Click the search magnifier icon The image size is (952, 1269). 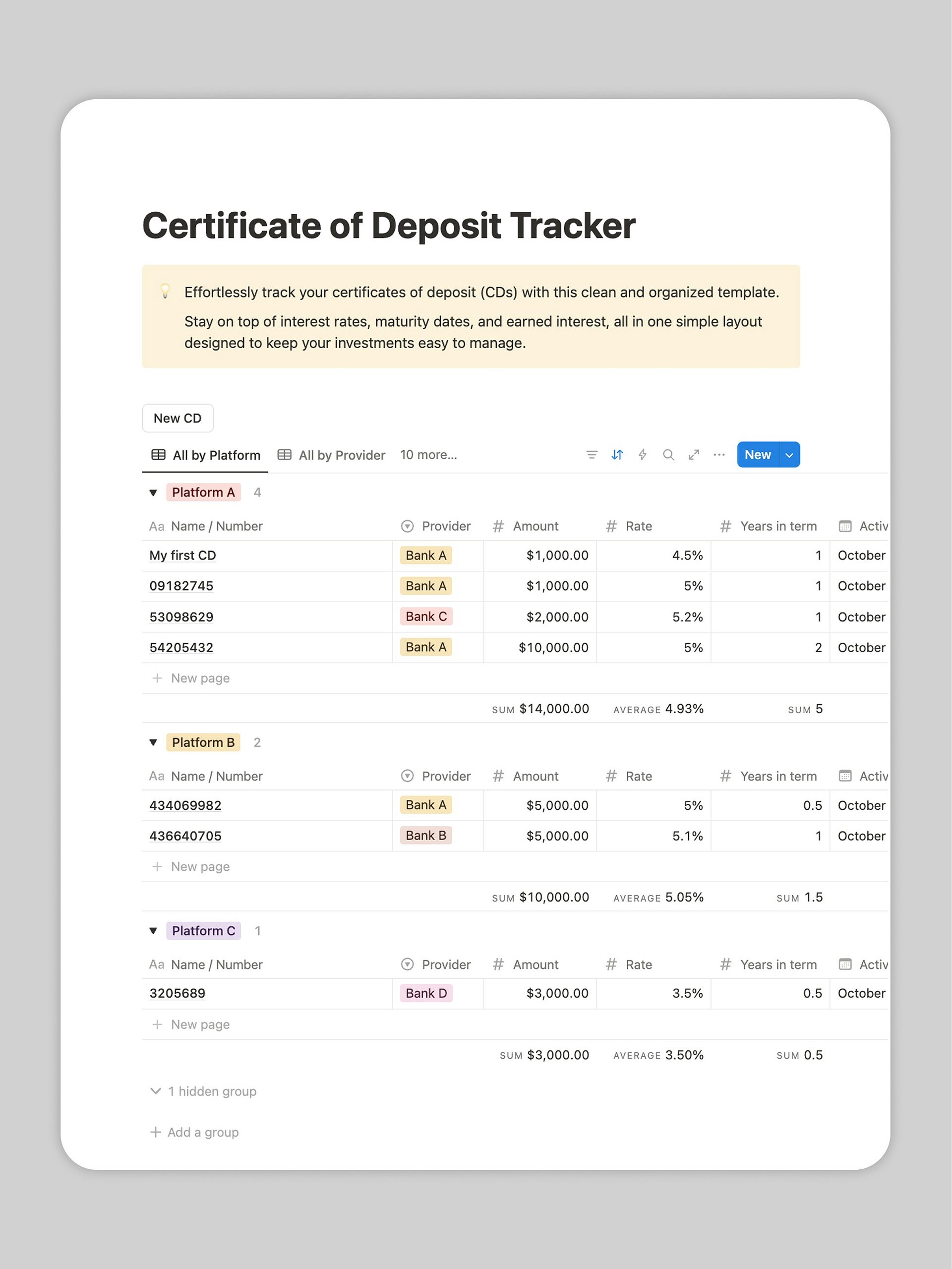tap(668, 455)
